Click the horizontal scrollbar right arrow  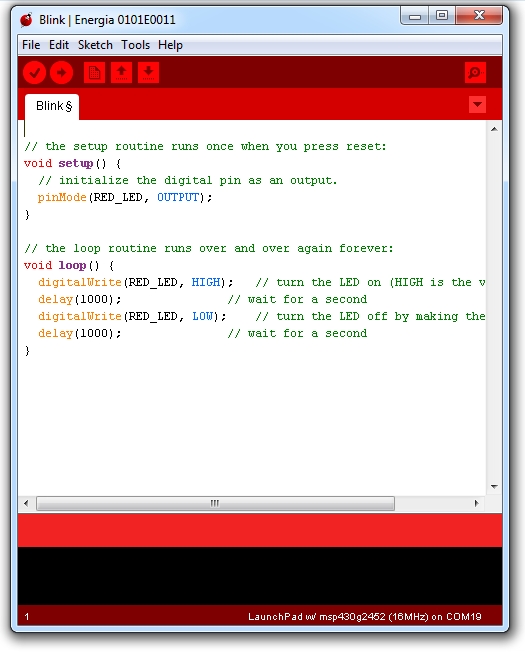coord(477,503)
